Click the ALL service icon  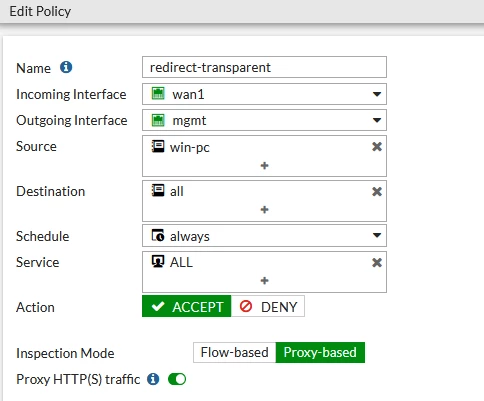(x=158, y=262)
